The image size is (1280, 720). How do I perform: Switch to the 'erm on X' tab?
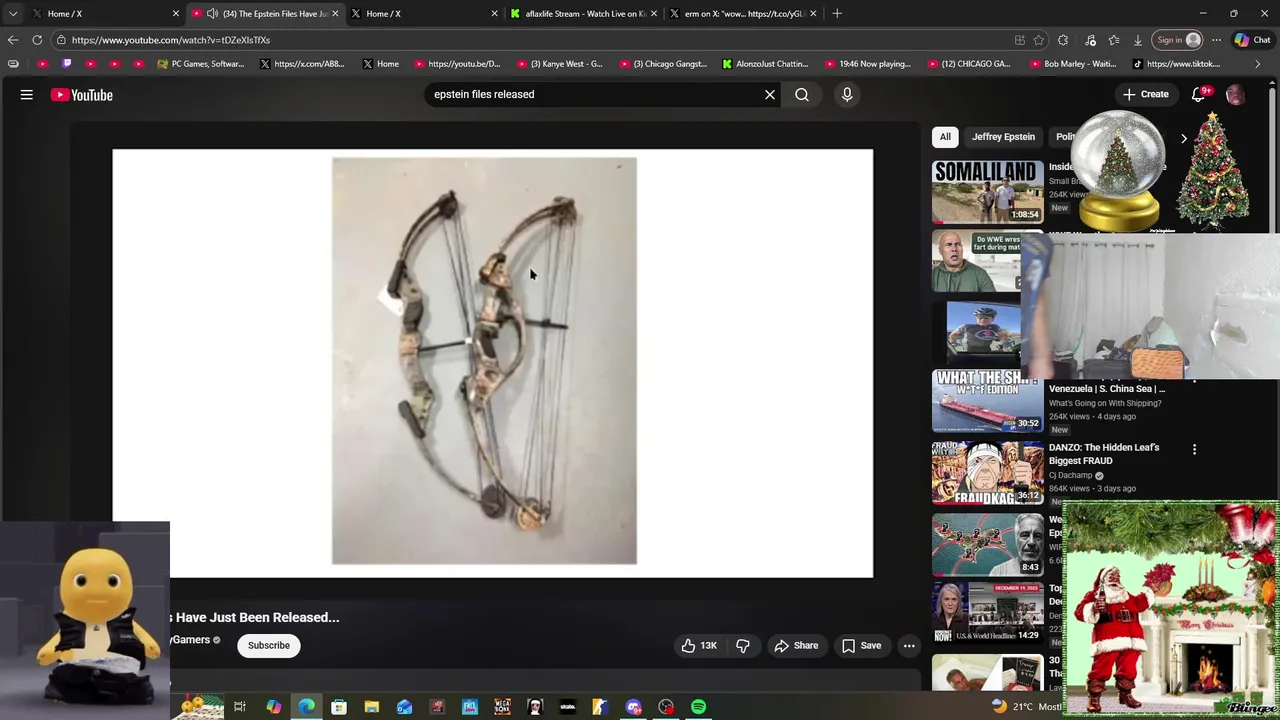pyautogui.click(x=743, y=14)
